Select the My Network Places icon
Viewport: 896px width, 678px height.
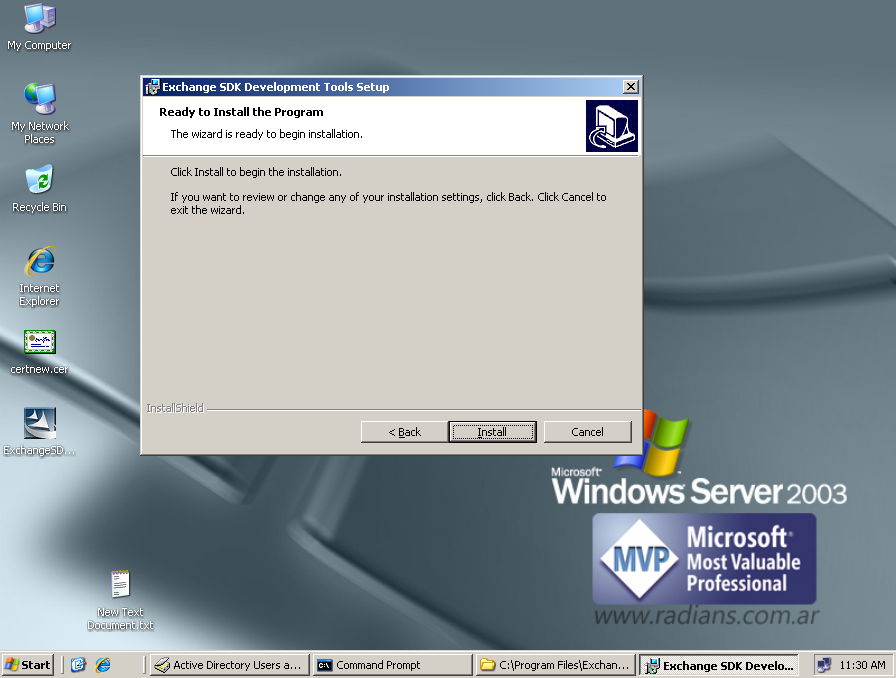pyautogui.click(x=39, y=99)
